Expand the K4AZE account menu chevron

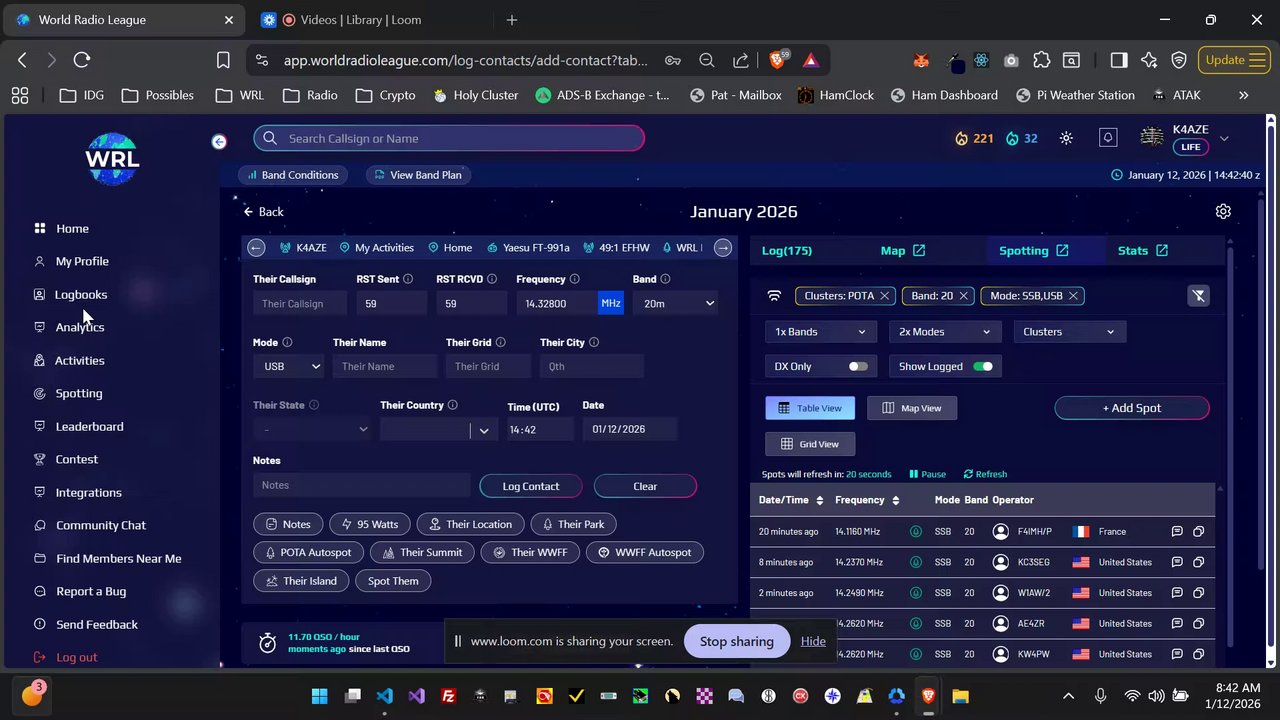pyautogui.click(x=1224, y=138)
